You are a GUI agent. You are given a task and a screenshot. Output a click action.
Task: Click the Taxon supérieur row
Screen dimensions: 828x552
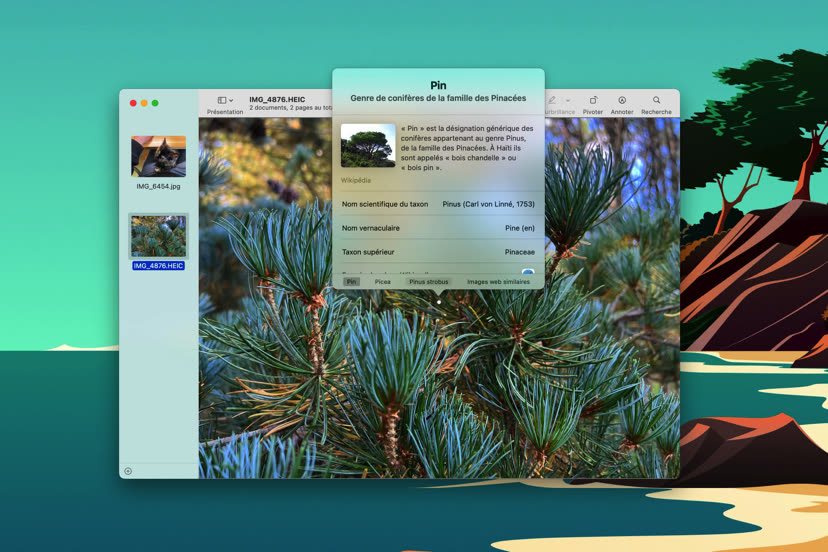click(438, 252)
